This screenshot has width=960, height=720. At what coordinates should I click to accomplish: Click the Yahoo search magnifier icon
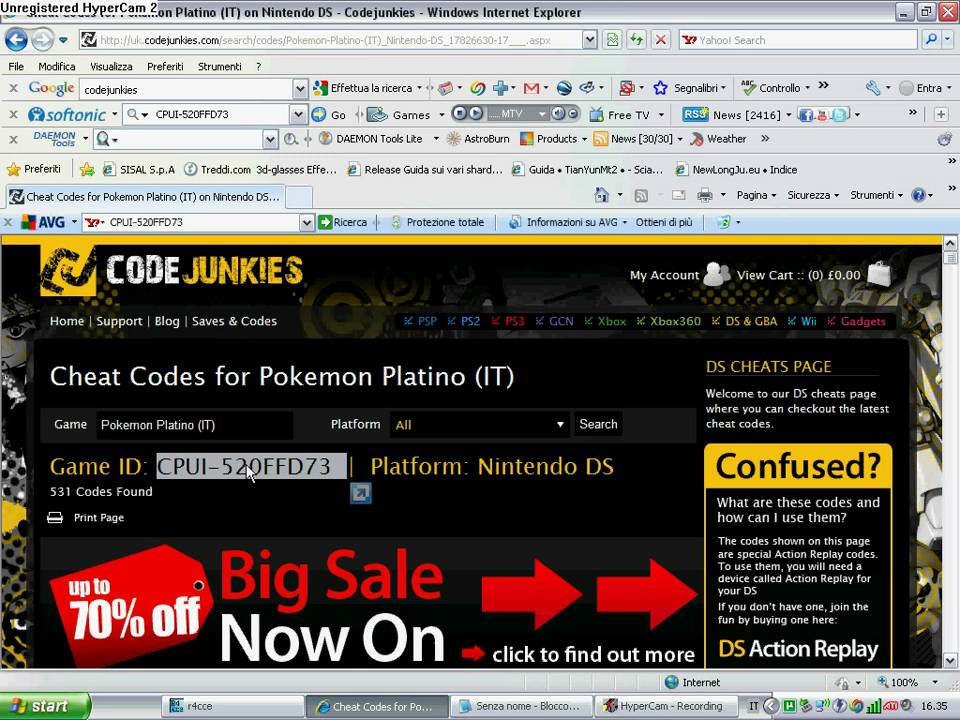(x=931, y=40)
